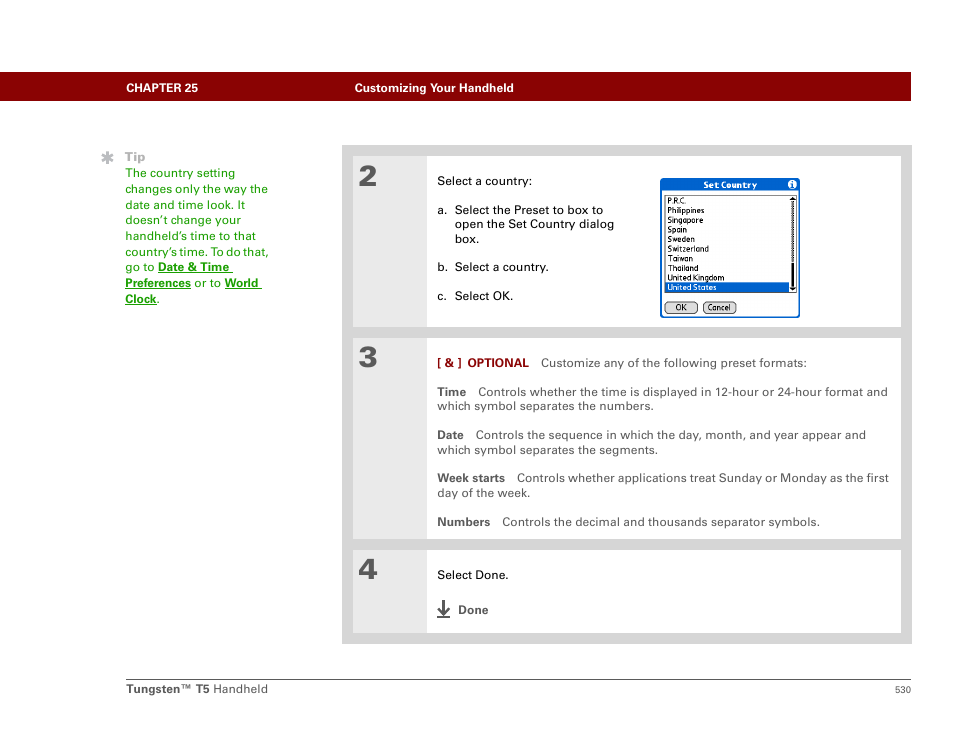Click the Numbers heading

pos(464,522)
